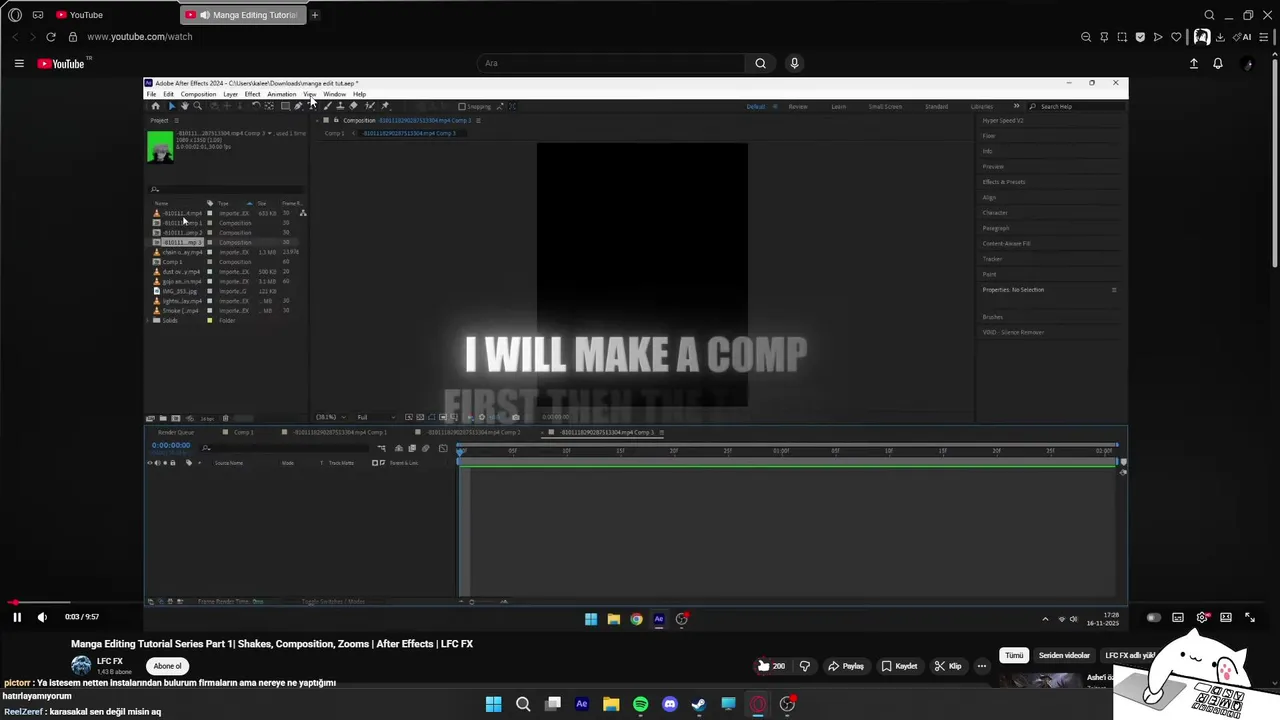This screenshot has width=1280, height=720.
Task: Click the Abone ol subscribe button
Action: 167,666
